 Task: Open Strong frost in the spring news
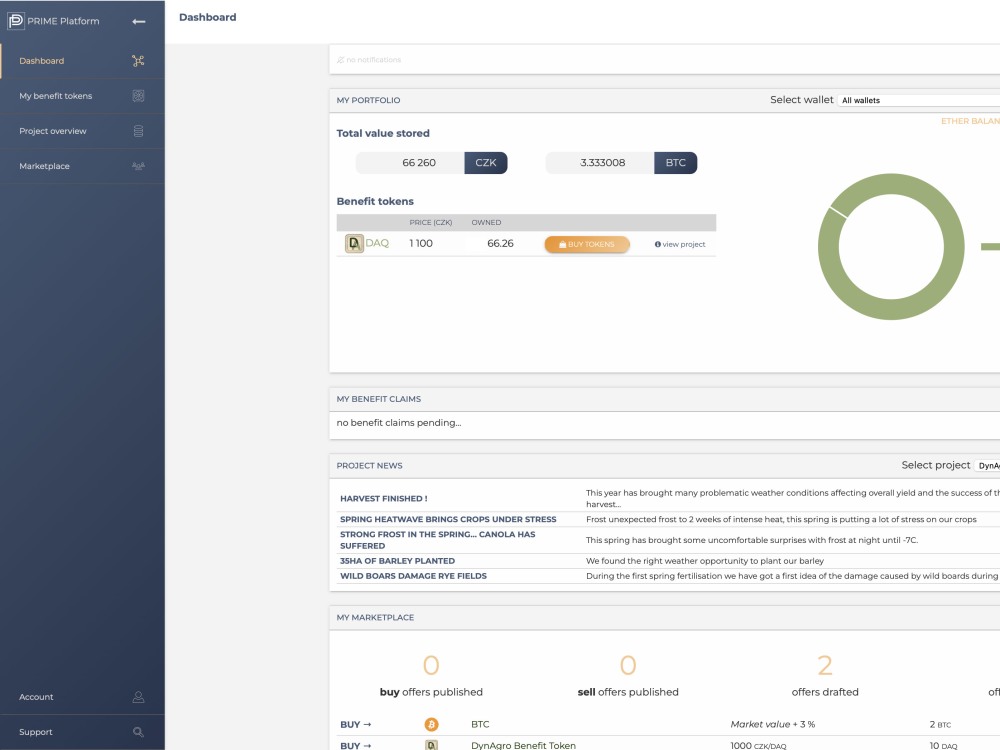(x=438, y=540)
